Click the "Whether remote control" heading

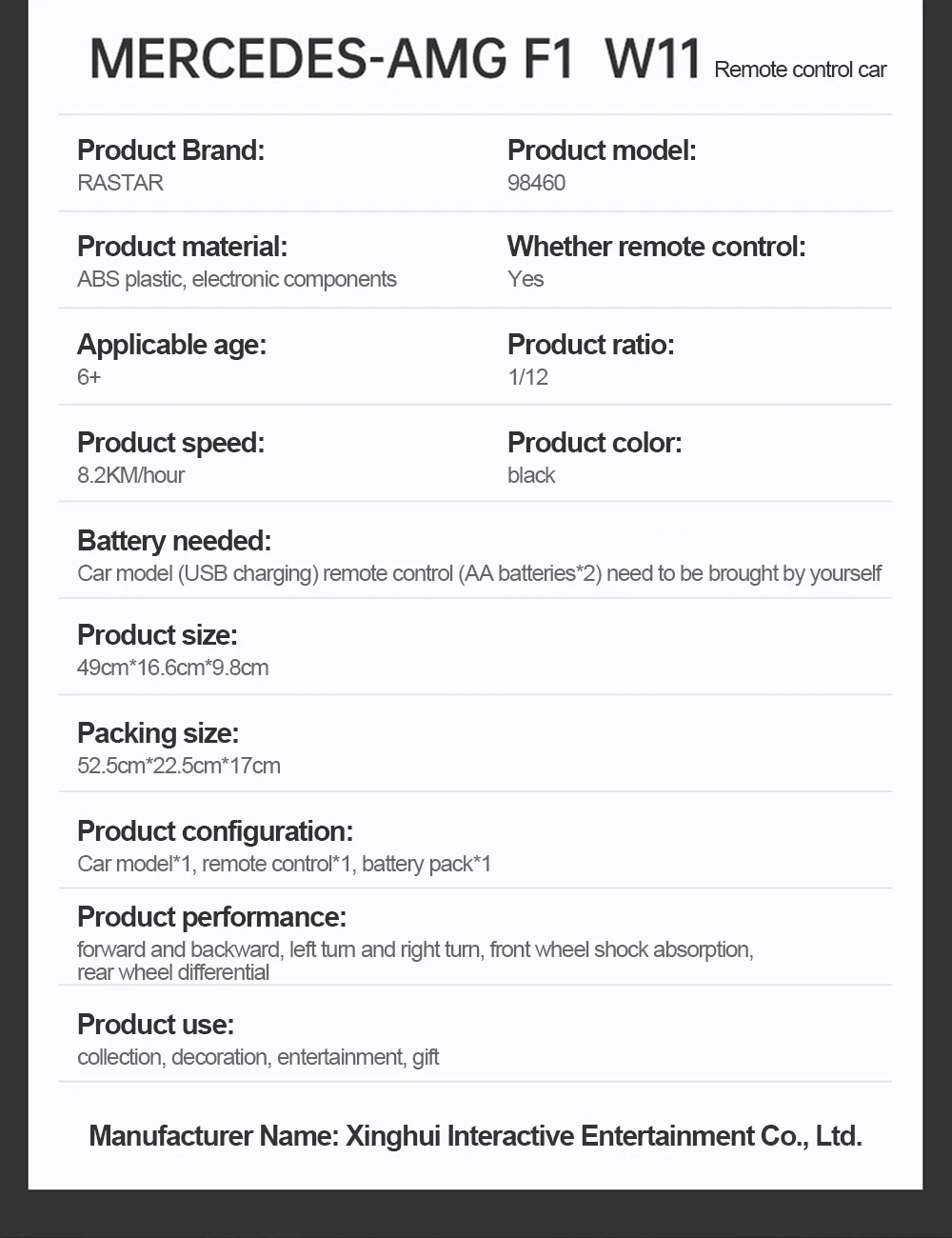[656, 247]
